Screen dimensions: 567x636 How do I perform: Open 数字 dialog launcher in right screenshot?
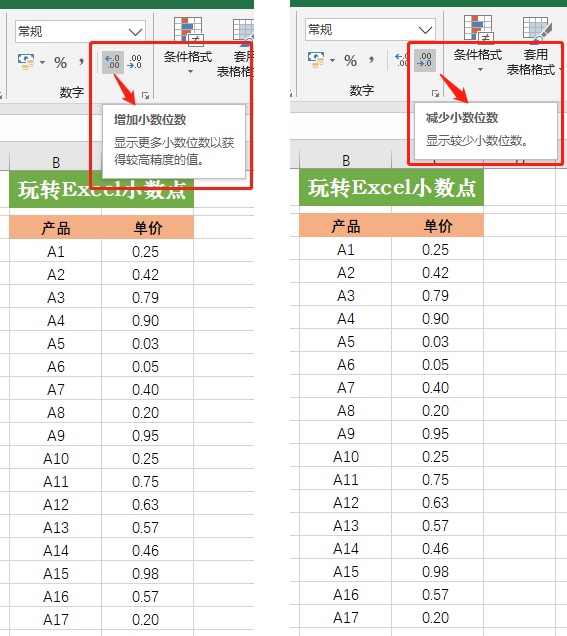(435, 94)
